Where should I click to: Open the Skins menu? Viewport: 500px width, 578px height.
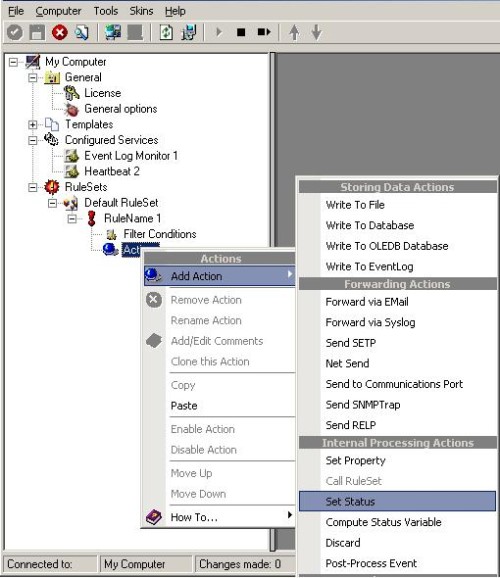pos(141,11)
